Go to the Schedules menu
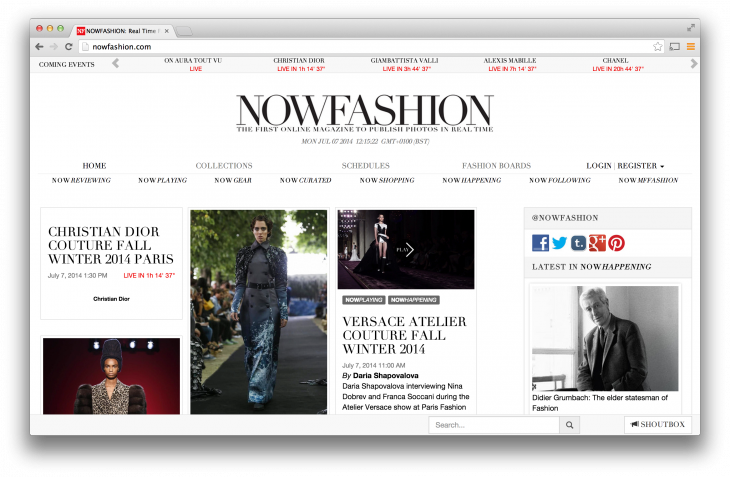This screenshot has height=477, width=730. point(366,166)
